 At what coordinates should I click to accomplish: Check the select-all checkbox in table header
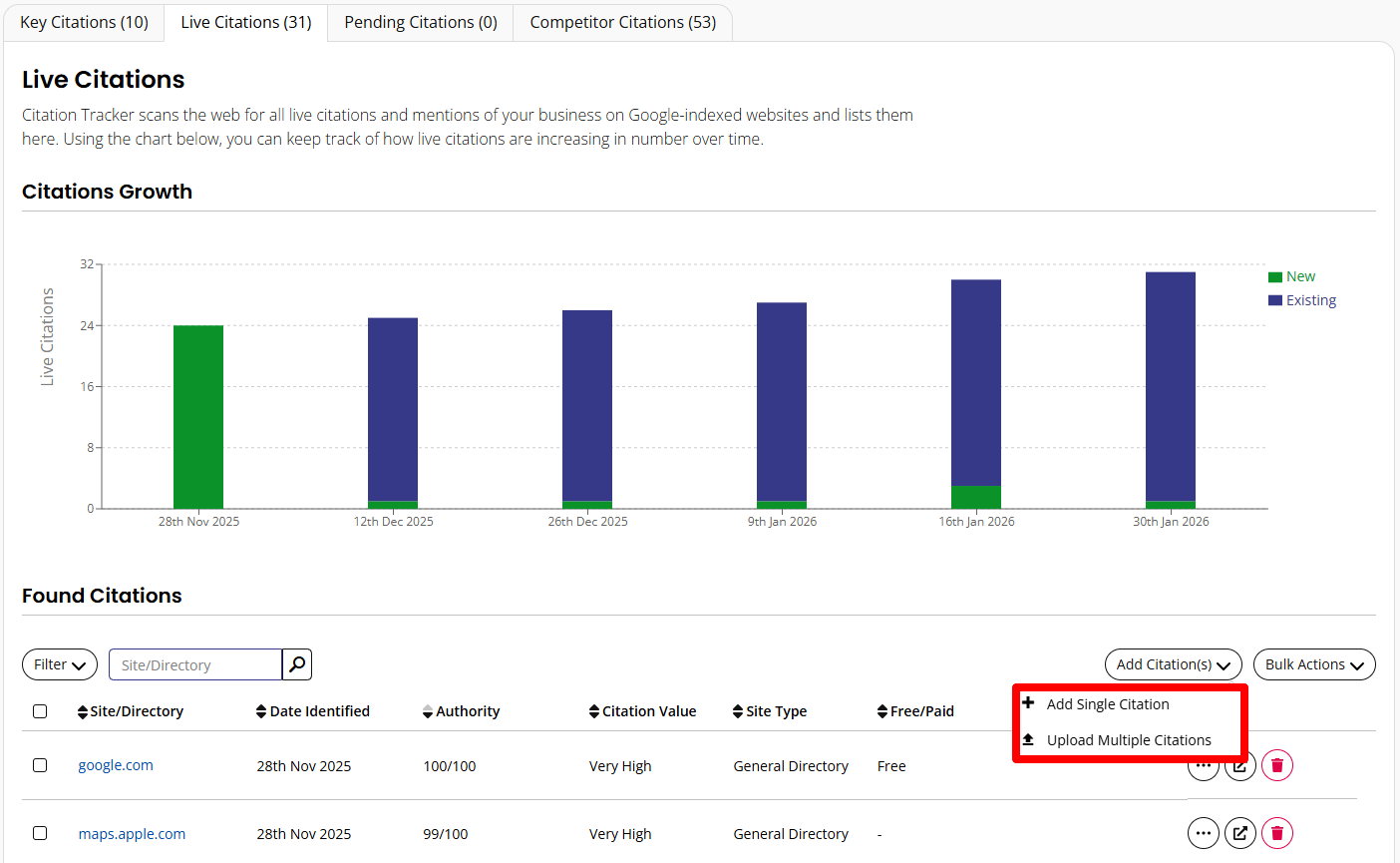(40, 711)
